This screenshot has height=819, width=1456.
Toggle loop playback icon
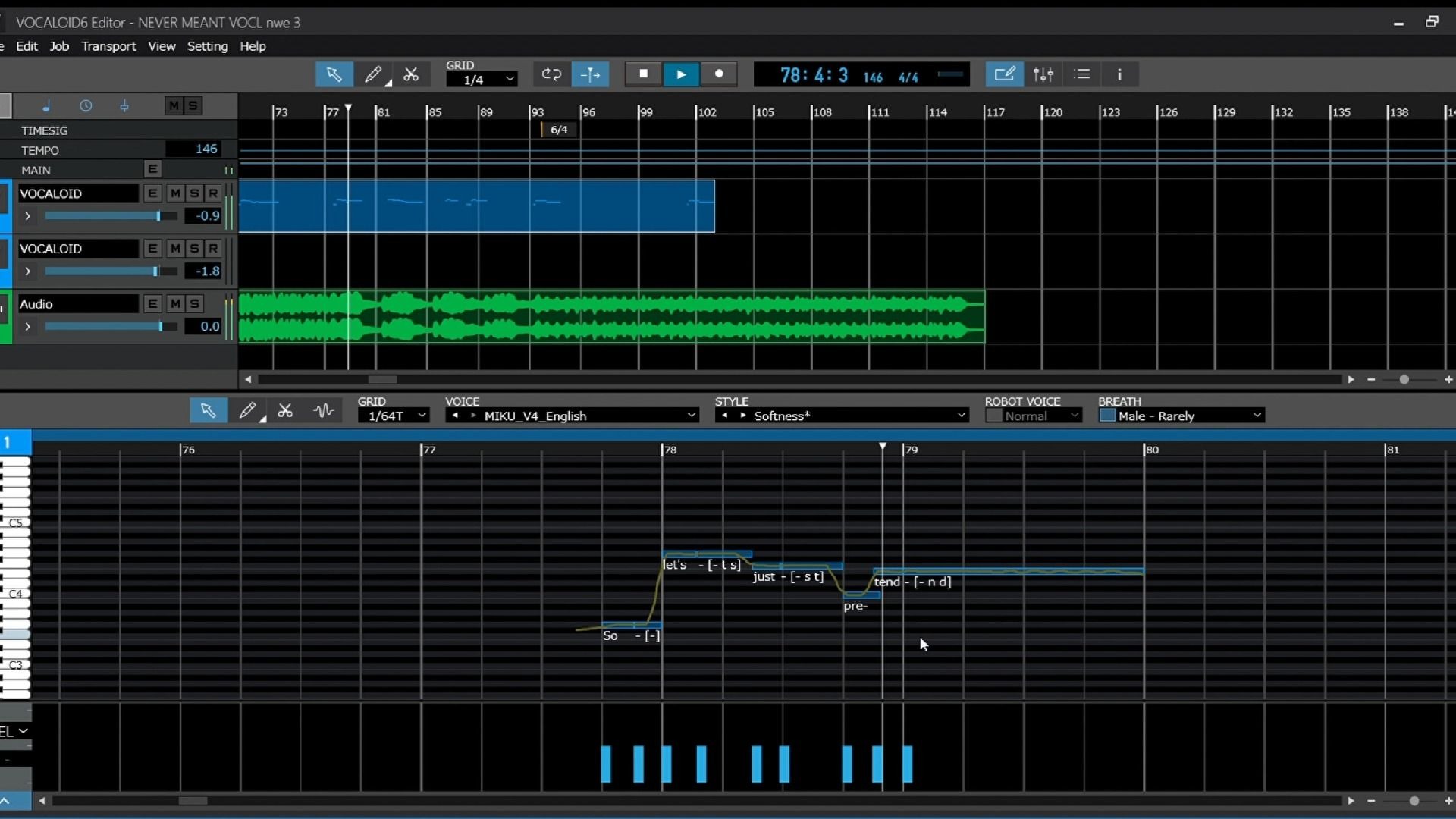click(551, 74)
